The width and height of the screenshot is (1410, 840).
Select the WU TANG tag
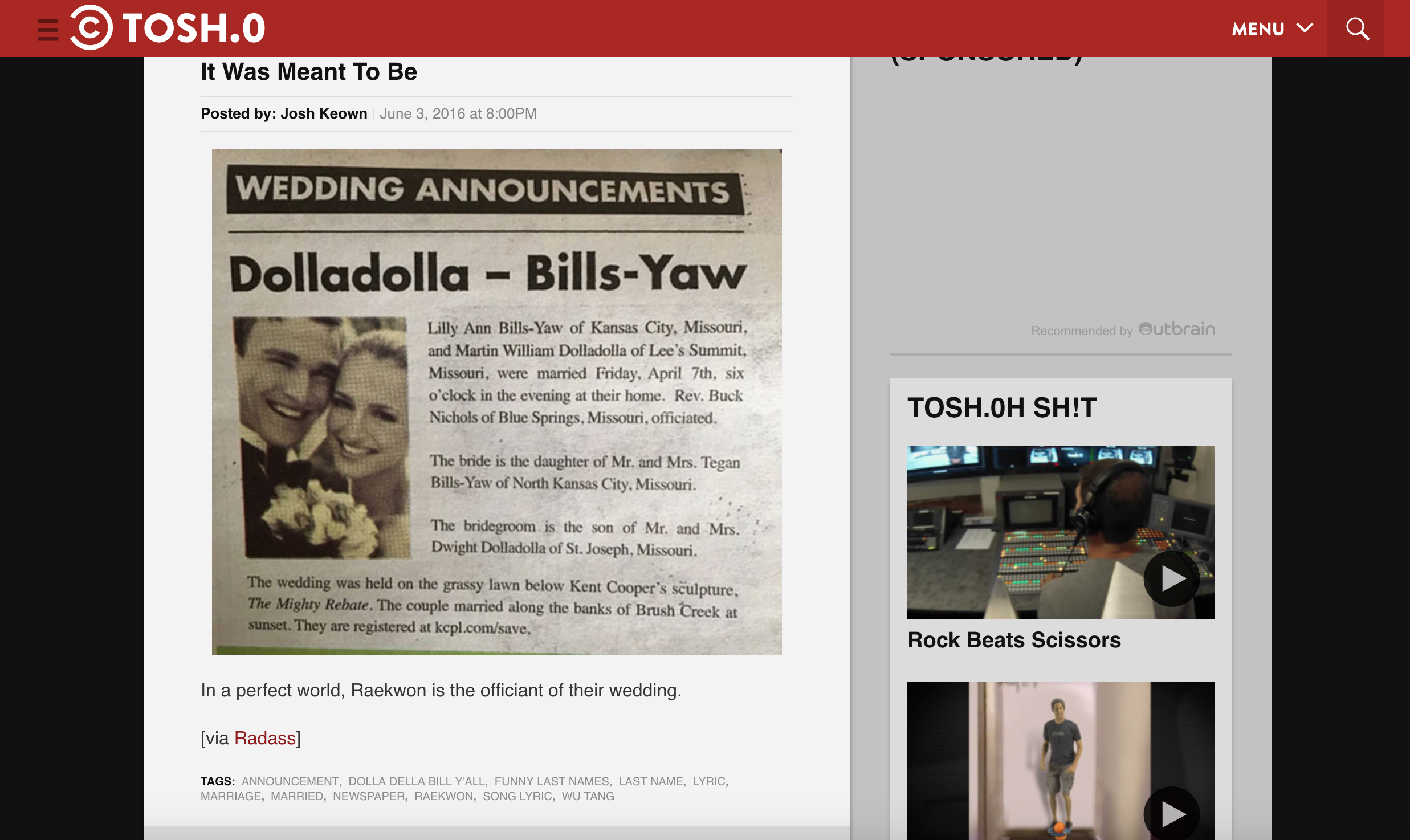588,796
